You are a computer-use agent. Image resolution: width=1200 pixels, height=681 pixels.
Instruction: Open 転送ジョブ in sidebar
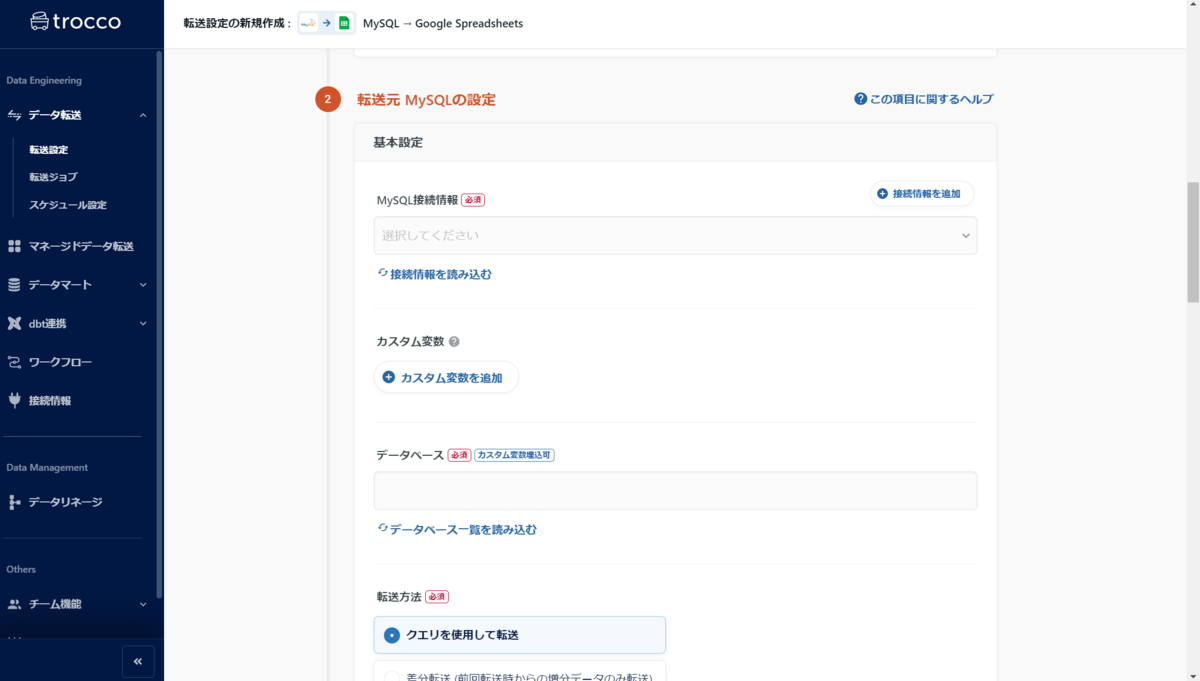[53, 177]
